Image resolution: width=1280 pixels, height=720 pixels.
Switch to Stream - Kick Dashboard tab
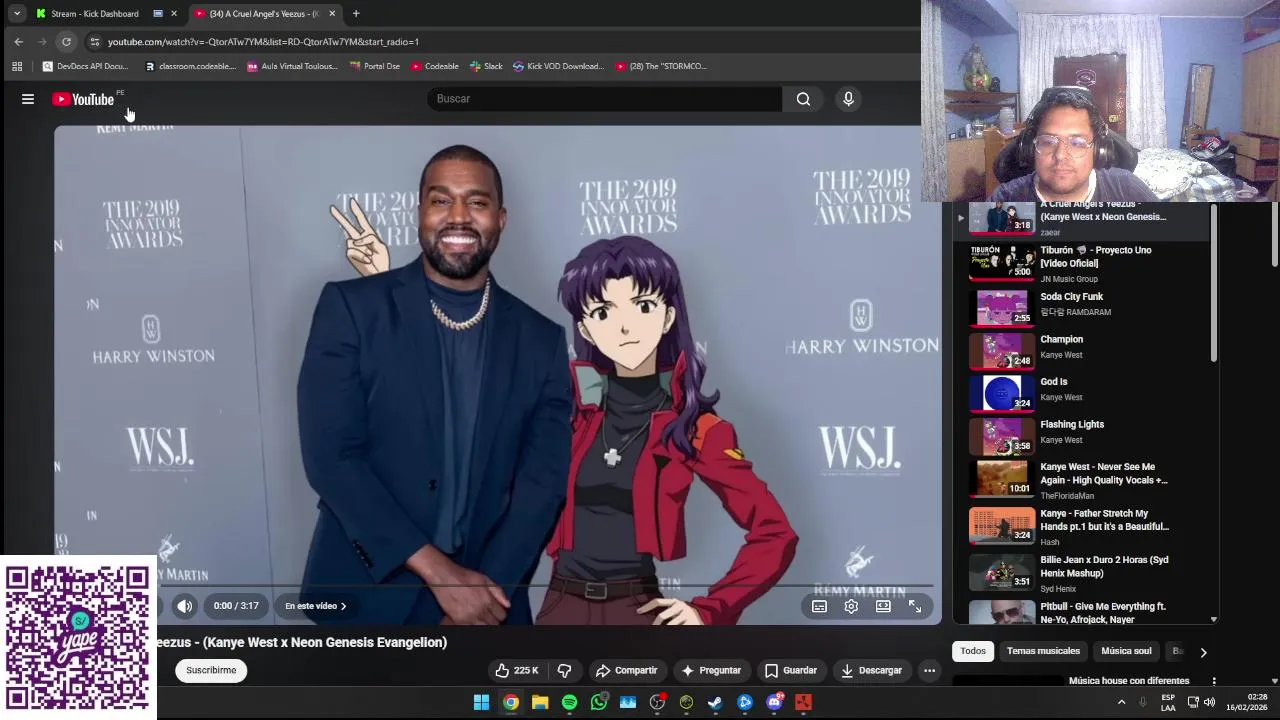(x=95, y=14)
